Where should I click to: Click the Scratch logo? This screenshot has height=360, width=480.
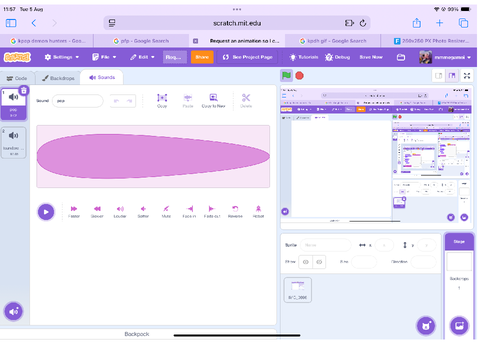[17, 57]
